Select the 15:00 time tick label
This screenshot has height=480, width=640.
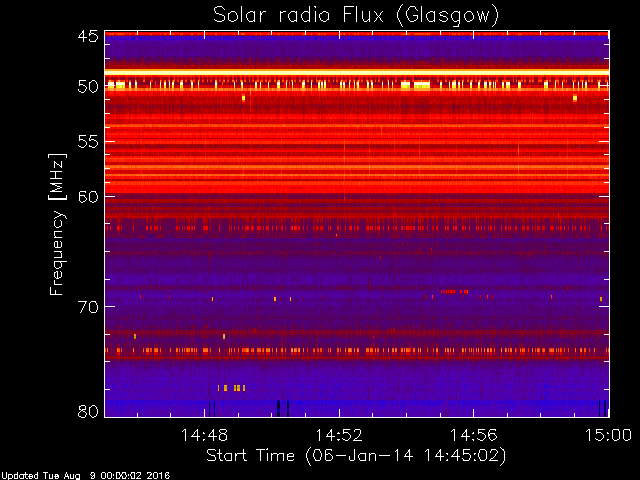pyautogui.click(x=608, y=435)
